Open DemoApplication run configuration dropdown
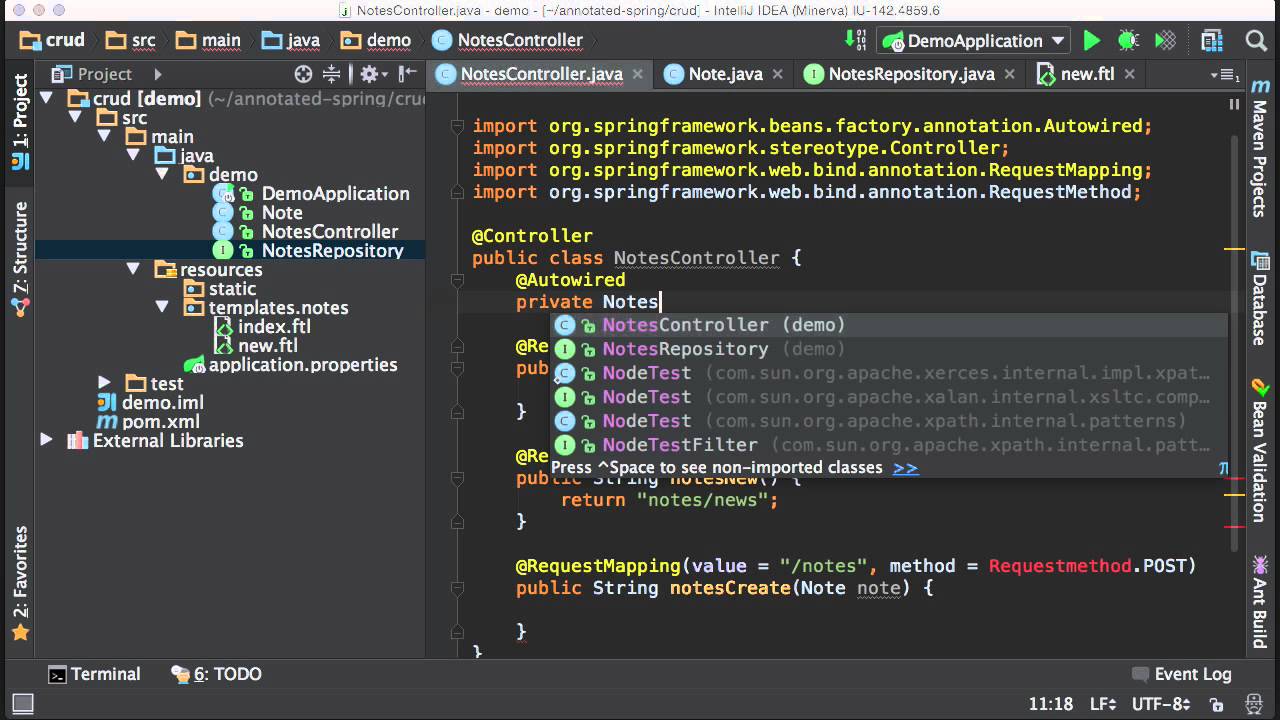This screenshot has width=1280, height=720. tap(973, 41)
